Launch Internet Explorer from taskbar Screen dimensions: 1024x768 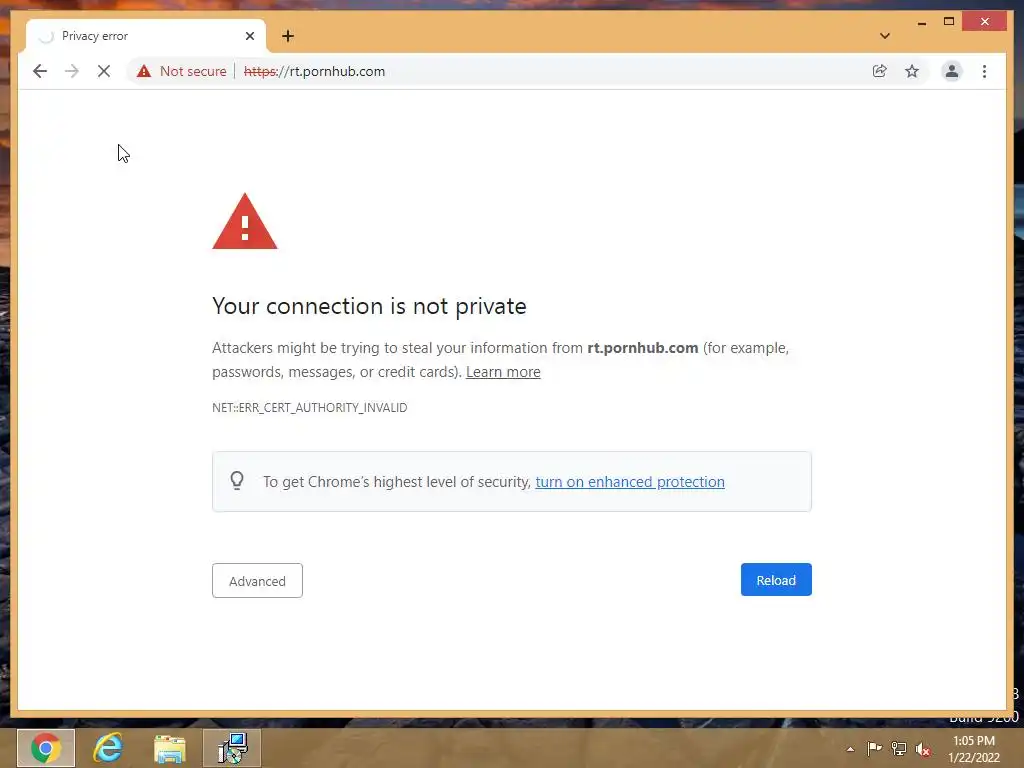108,748
